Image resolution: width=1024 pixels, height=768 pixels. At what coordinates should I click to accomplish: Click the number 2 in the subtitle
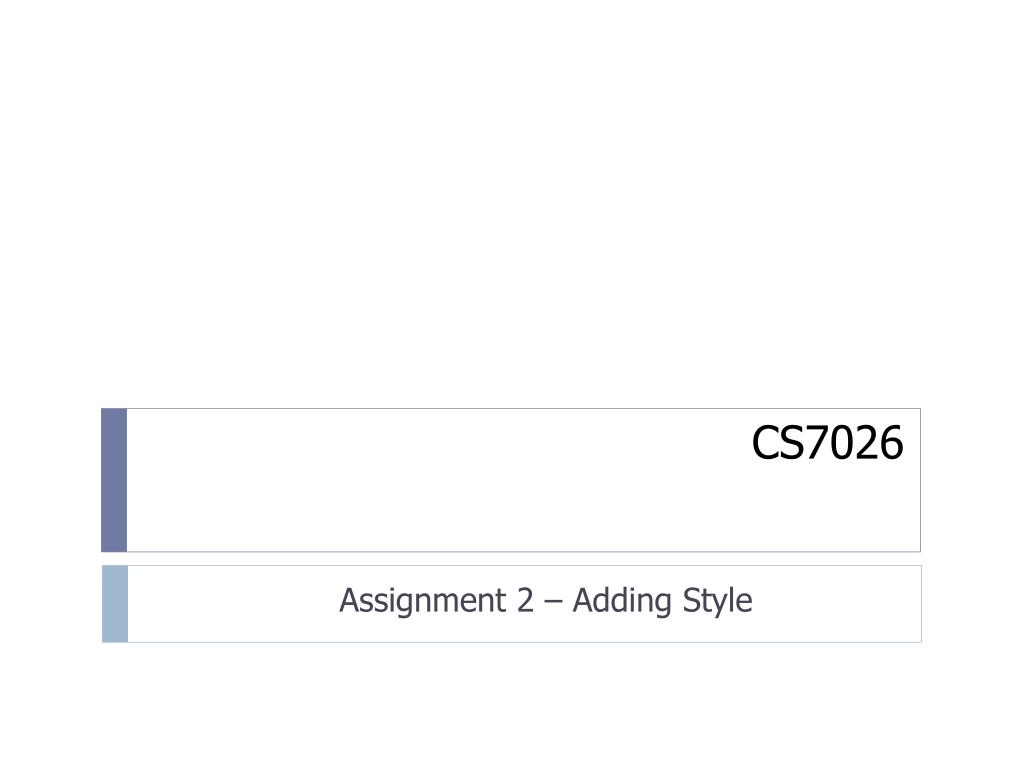pyautogui.click(x=524, y=601)
